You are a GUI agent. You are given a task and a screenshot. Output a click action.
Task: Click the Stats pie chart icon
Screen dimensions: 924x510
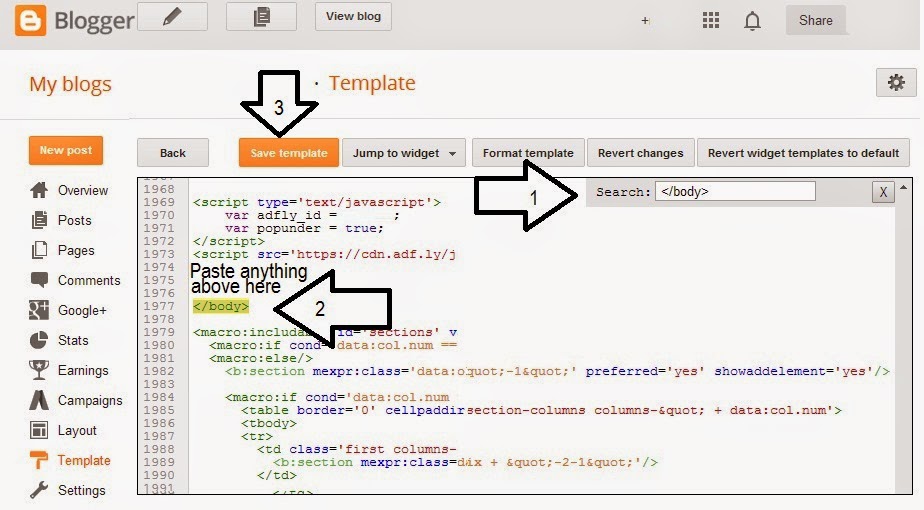(x=39, y=340)
